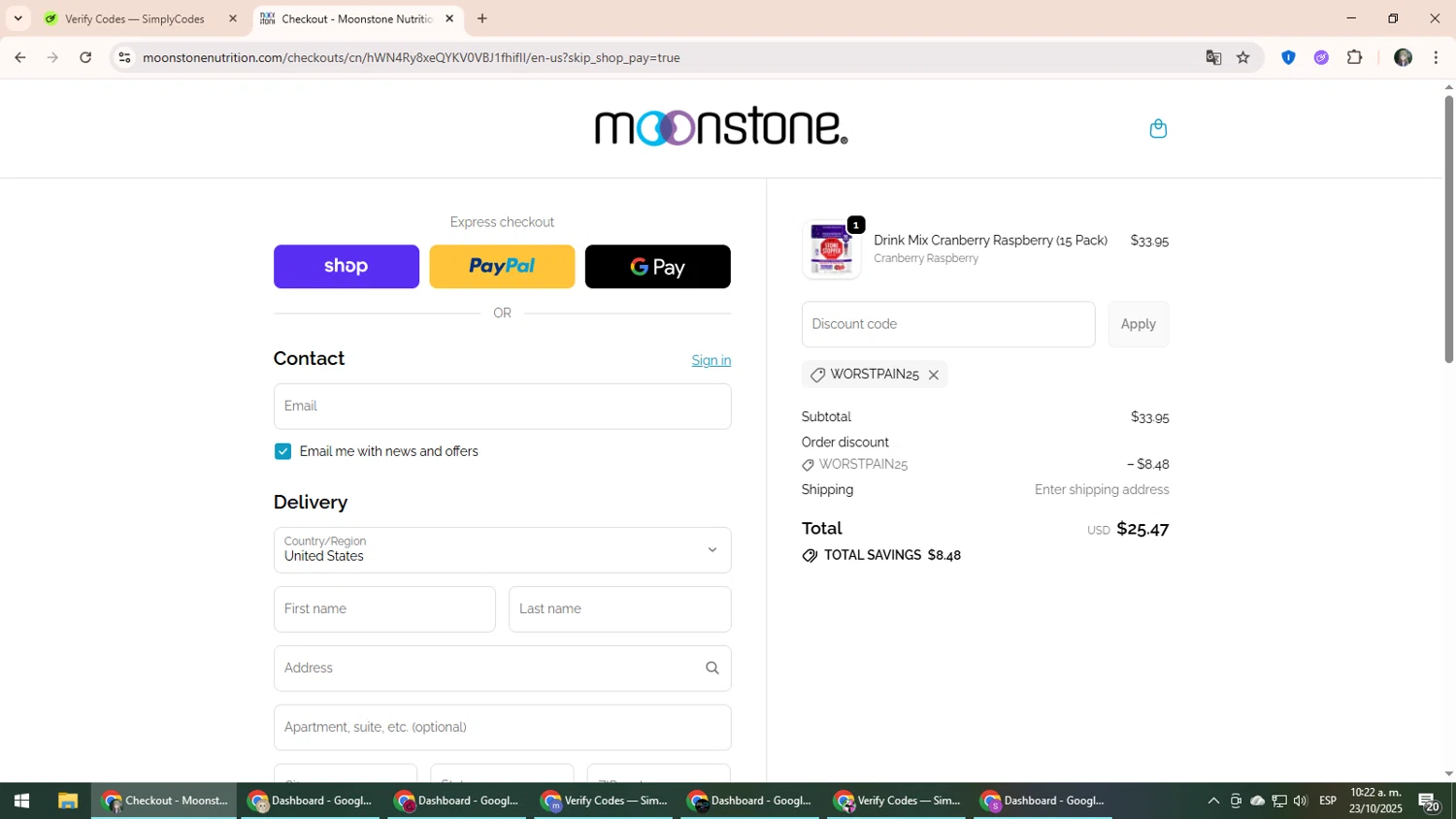Screen dimensions: 1456x819
Task: Open File Explorer from taskbar
Action: tap(67, 801)
